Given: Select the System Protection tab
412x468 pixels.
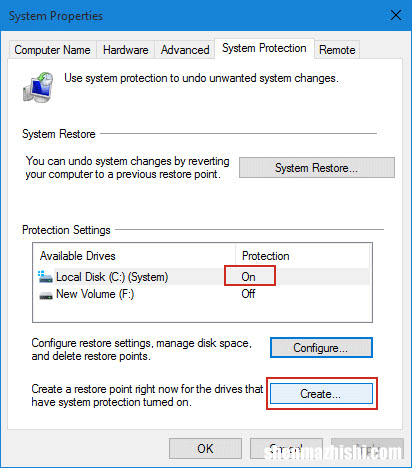Looking at the screenshot, I should point(264,49).
